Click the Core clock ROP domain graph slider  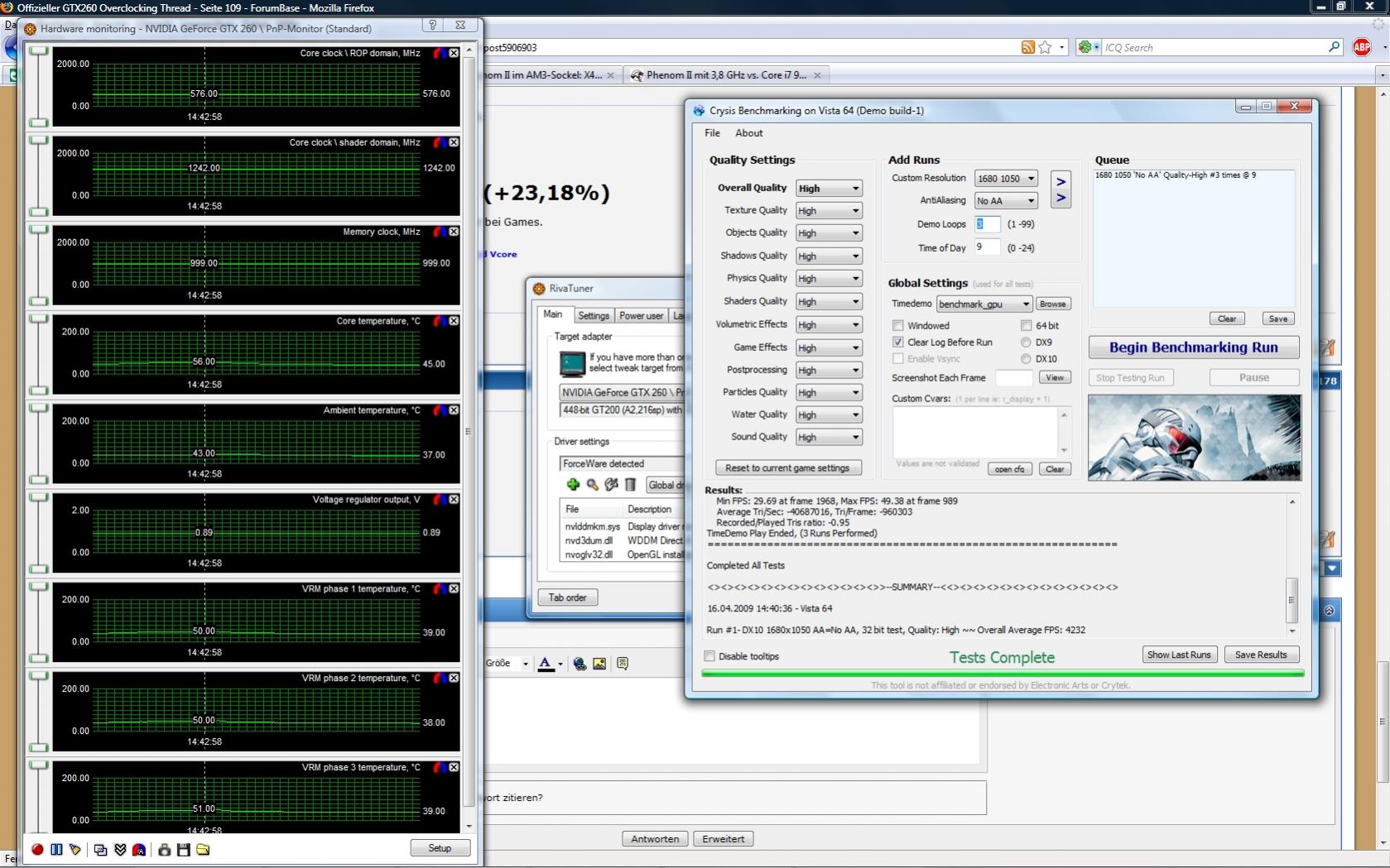(x=38, y=86)
